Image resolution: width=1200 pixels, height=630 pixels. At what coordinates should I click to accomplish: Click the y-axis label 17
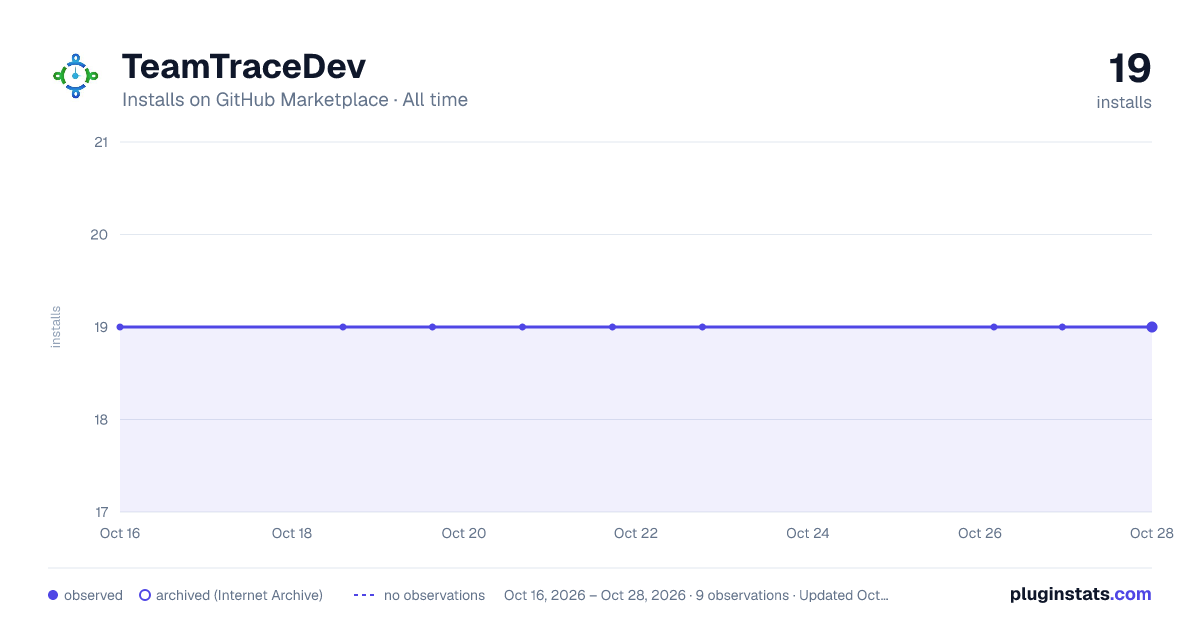coord(100,512)
